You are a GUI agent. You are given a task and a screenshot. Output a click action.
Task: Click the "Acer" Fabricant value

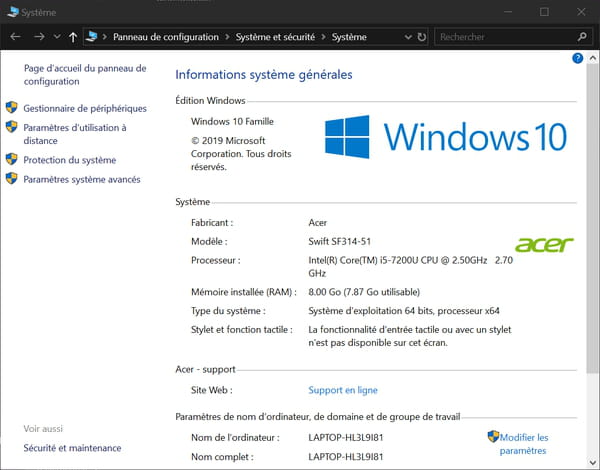318,223
